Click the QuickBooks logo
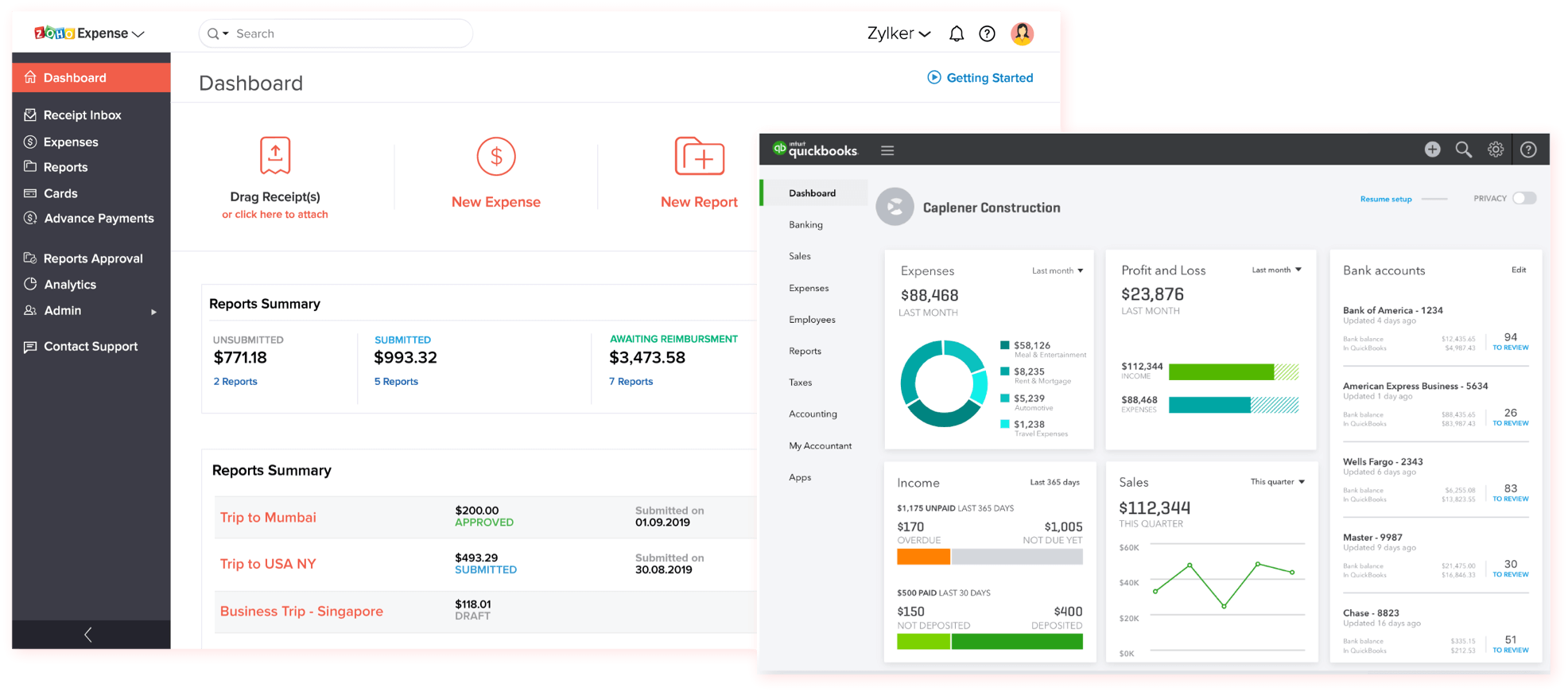1568x692 pixels. tap(816, 149)
